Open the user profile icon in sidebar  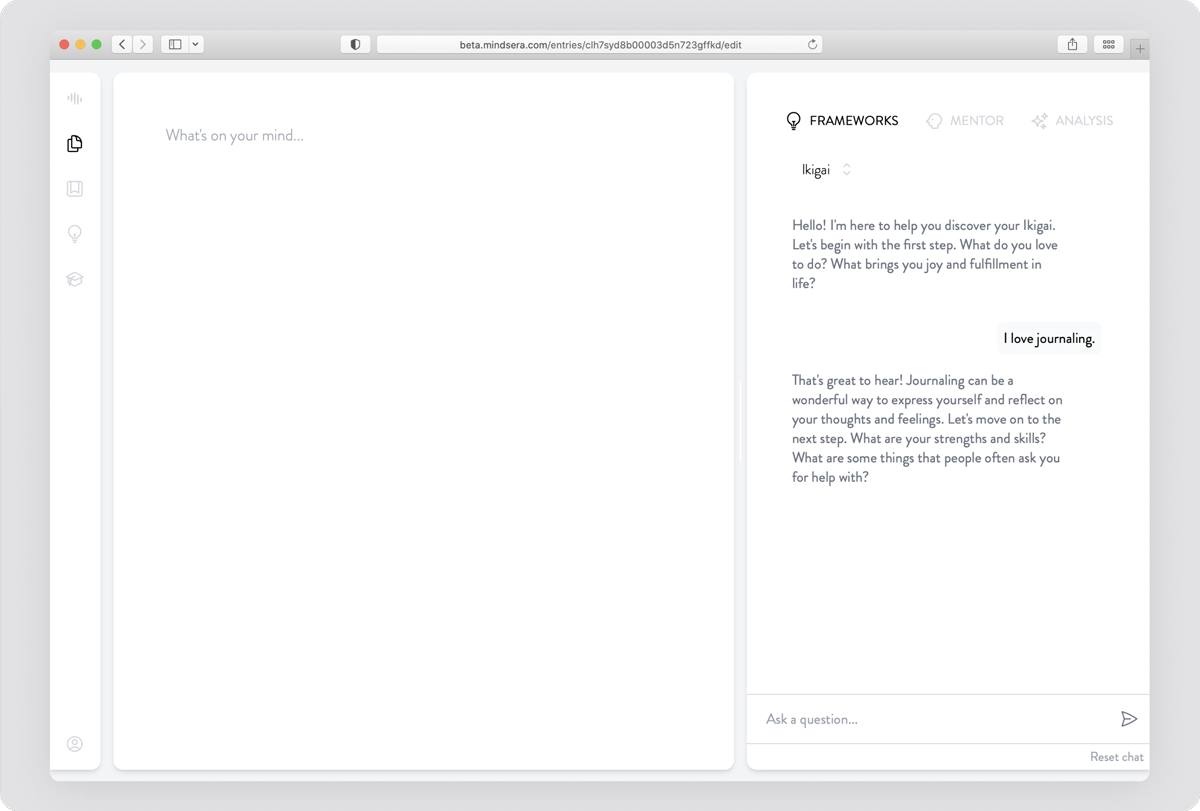point(75,744)
